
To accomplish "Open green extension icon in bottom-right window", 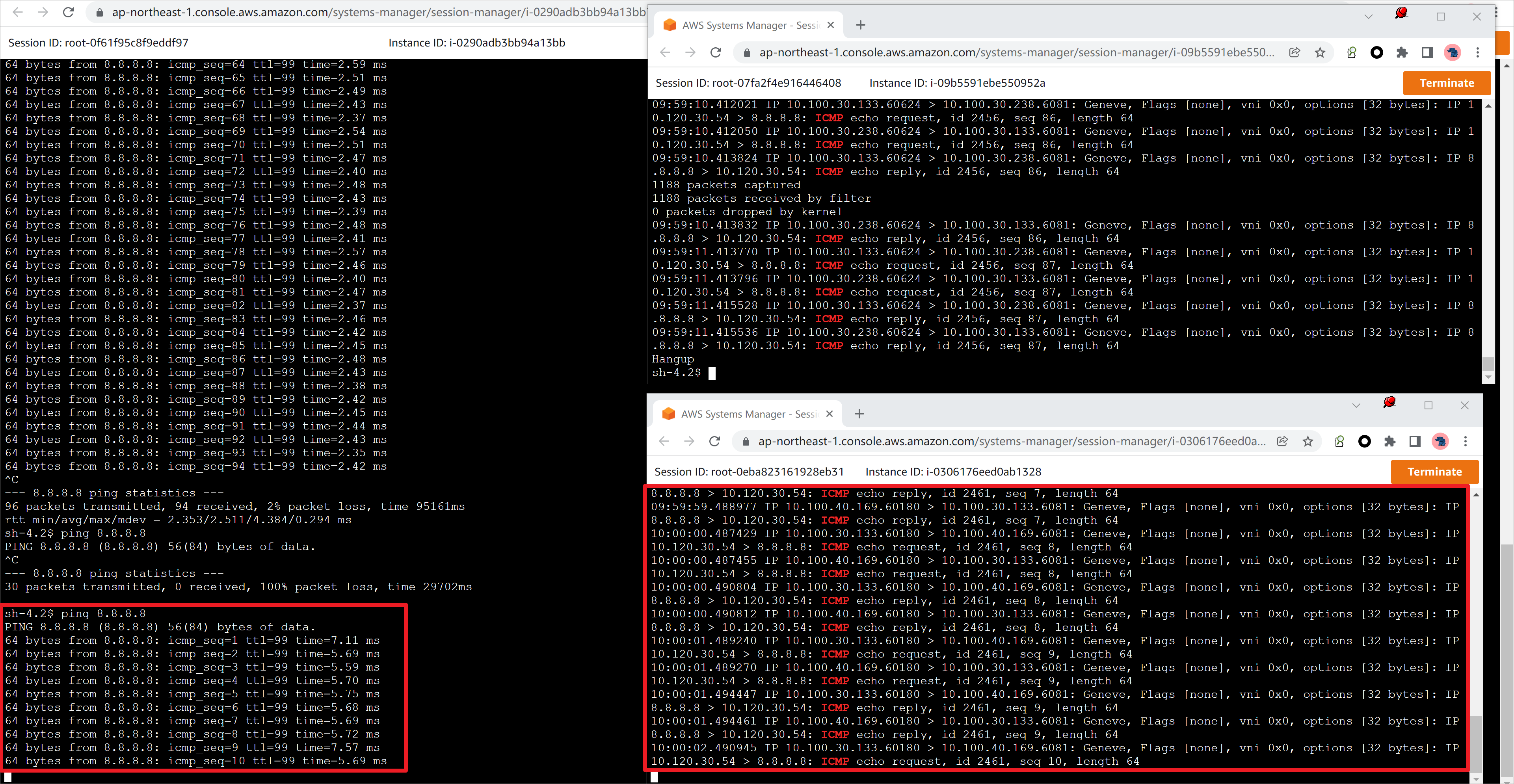I will point(1339,441).
